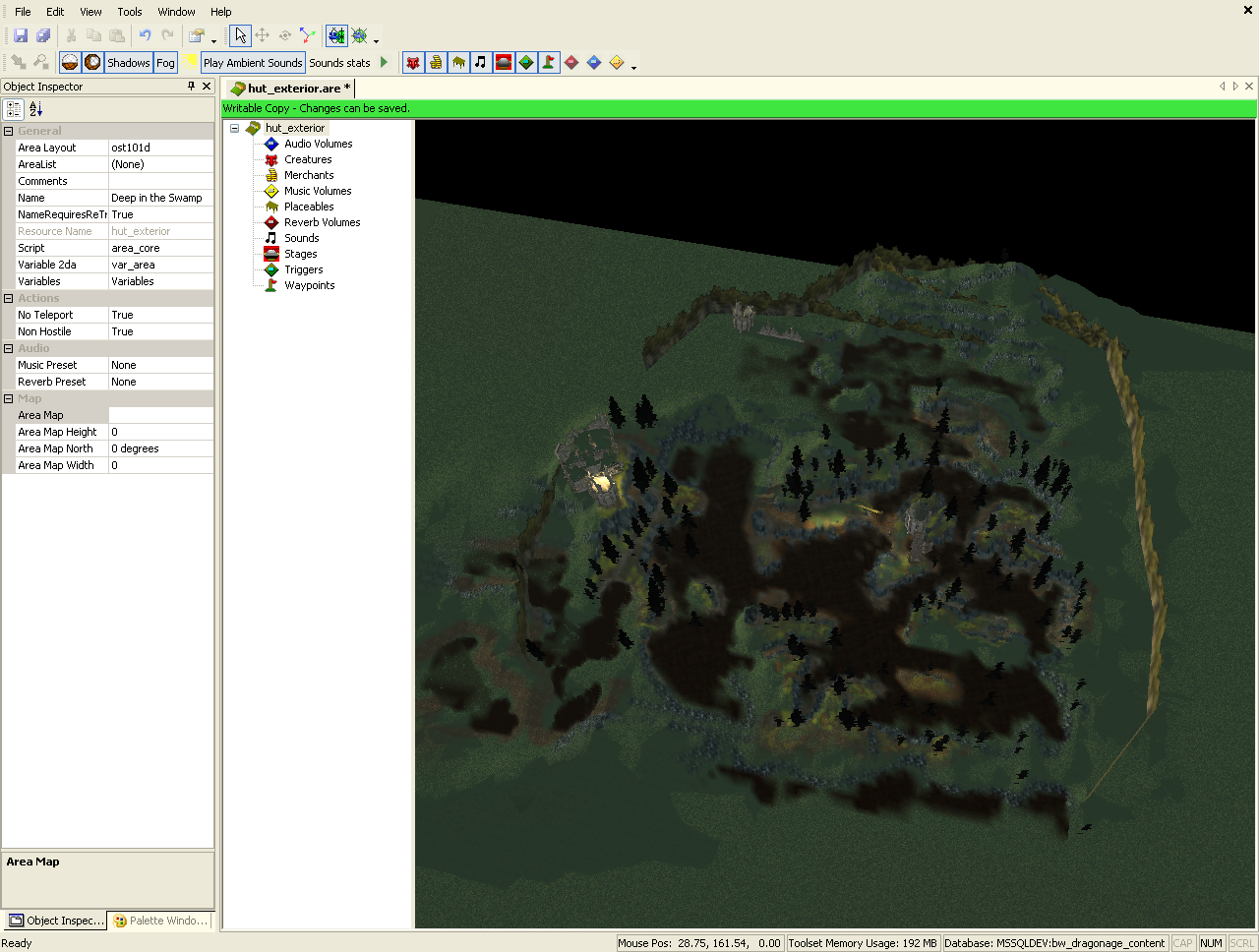This screenshot has height=952, width=1259.
Task: Pin the Object Inspector panel
Action: click(x=191, y=87)
